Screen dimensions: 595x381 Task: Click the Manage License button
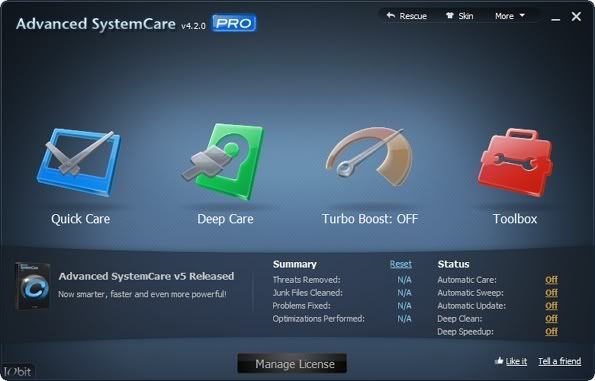pyautogui.click(x=292, y=364)
